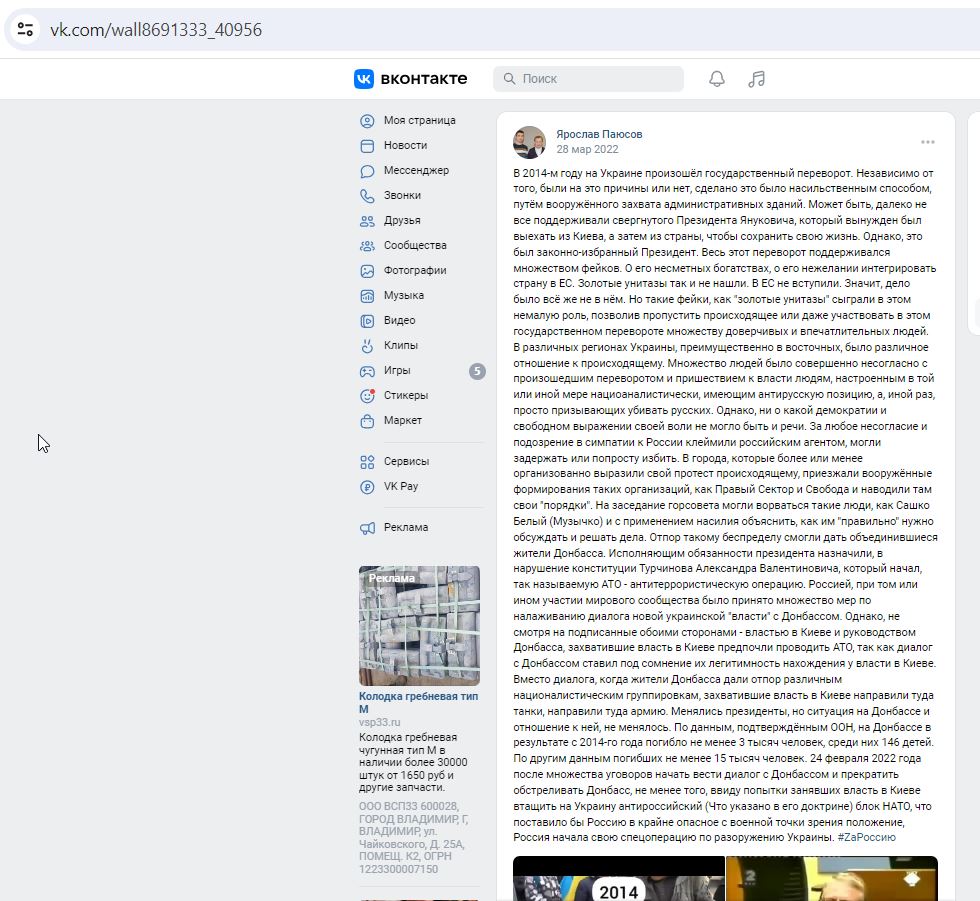The image size is (980, 901).
Task: Select Музыка in left sidebar
Action: (403, 295)
